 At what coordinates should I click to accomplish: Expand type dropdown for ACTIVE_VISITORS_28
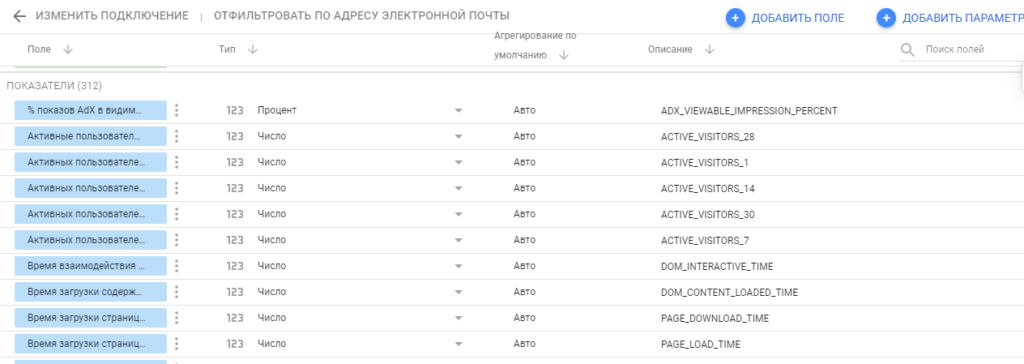coord(458,137)
